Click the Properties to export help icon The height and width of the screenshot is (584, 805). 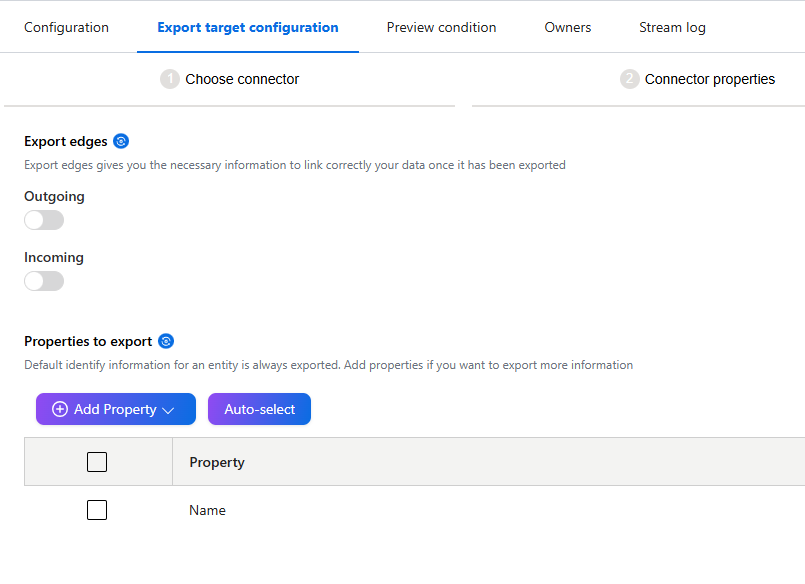pos(165,341)
